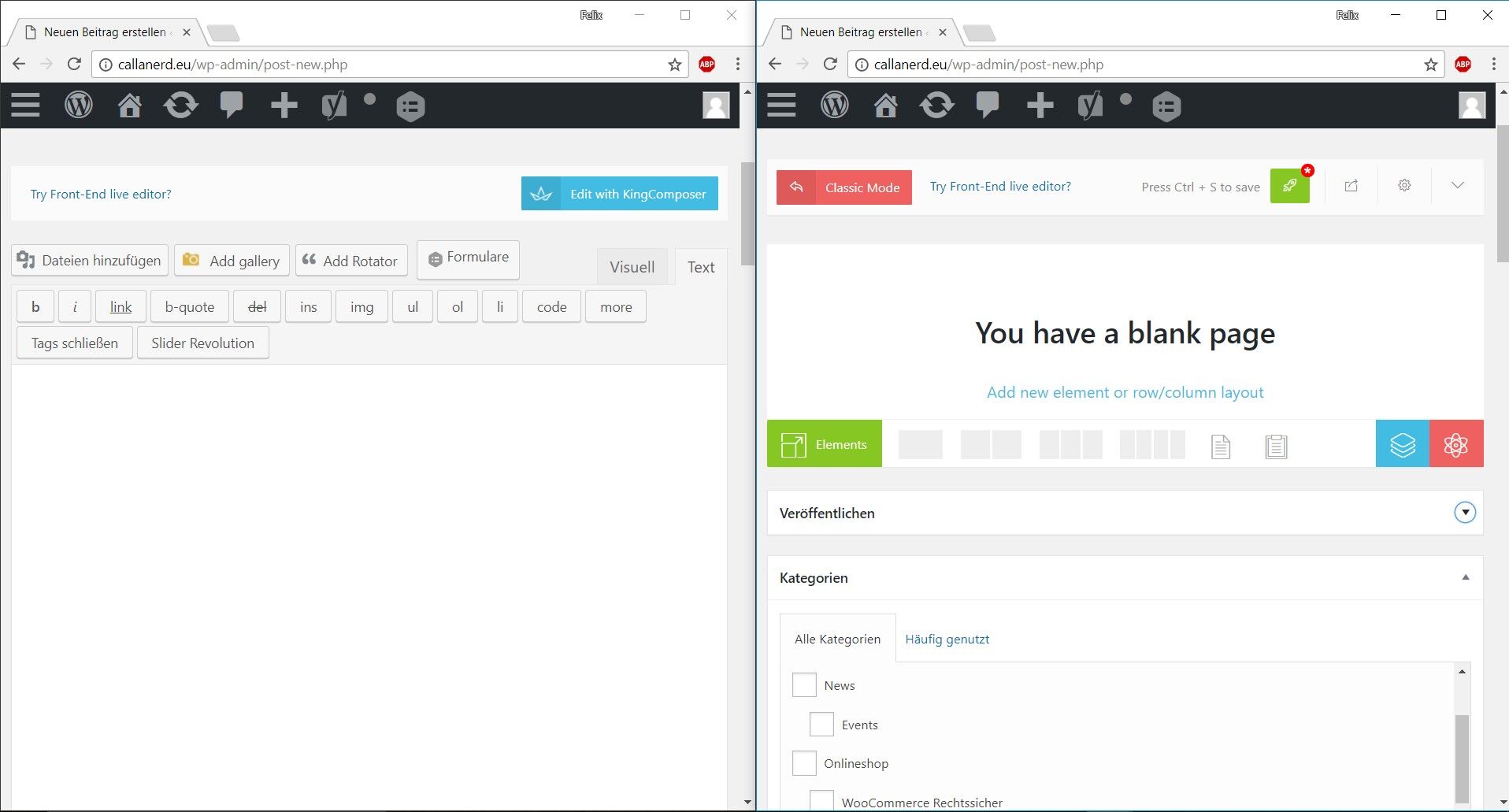Screen dimensions: 1509x812
Task: Click plus new-content icon in right window admin bar
Action: click(1040, 105)
